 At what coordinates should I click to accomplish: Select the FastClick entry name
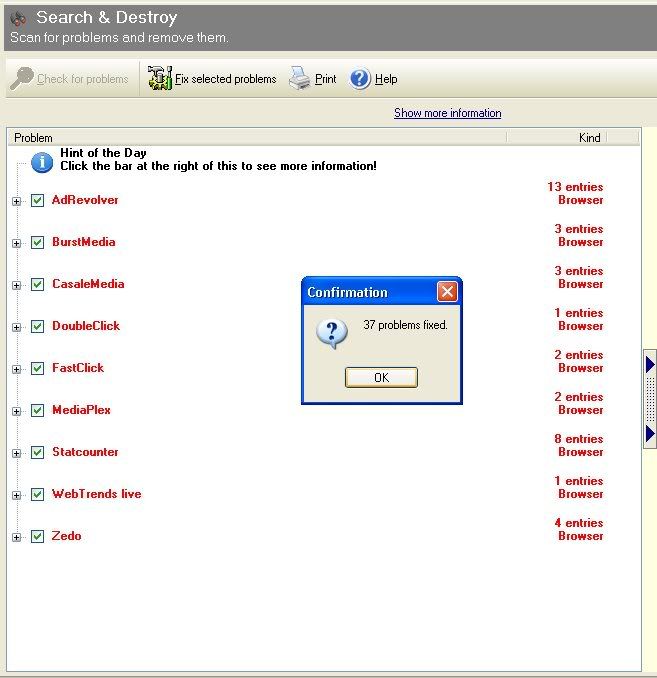tap(78, 368)
